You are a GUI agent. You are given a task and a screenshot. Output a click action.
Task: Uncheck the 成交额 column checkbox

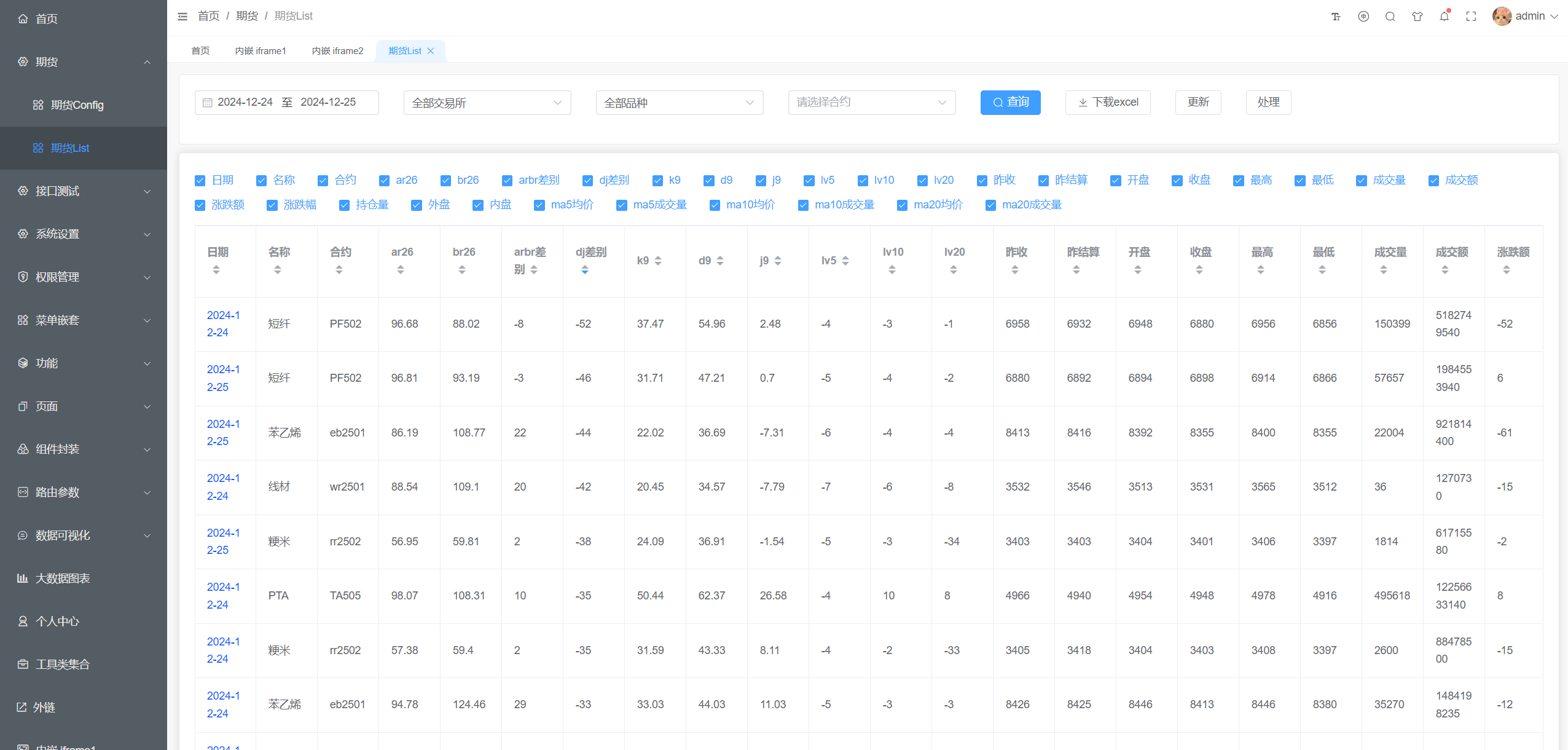pyautogui.click(x=1433, y=181)
